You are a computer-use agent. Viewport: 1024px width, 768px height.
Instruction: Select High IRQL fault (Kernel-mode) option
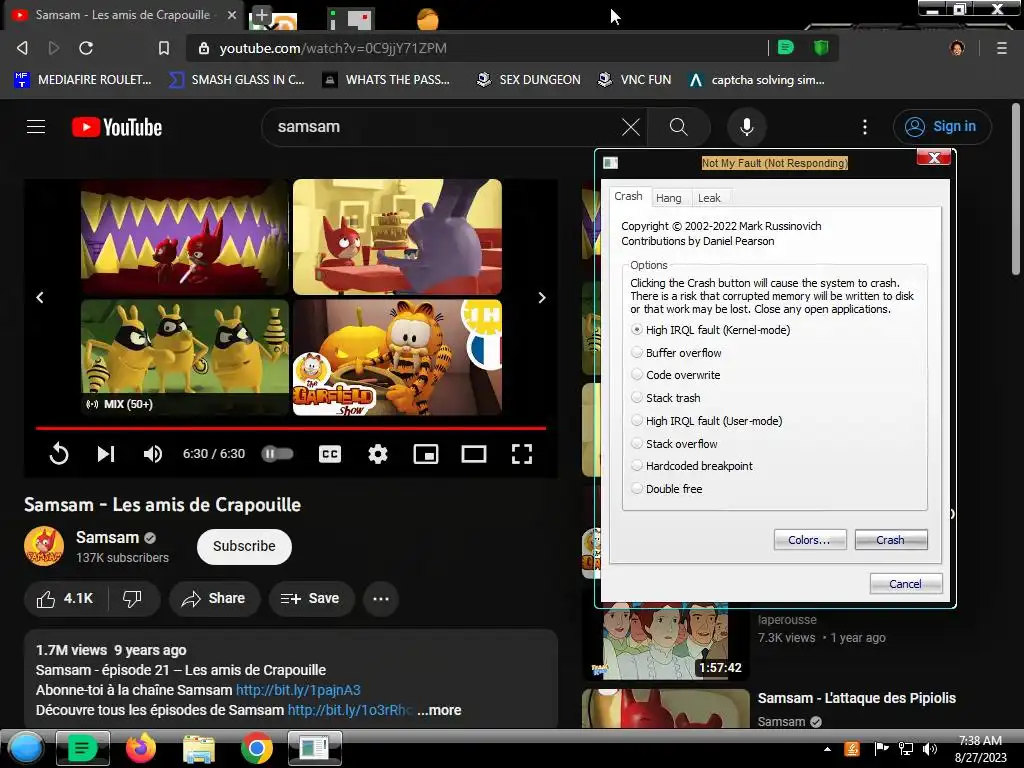coord(711,330)
